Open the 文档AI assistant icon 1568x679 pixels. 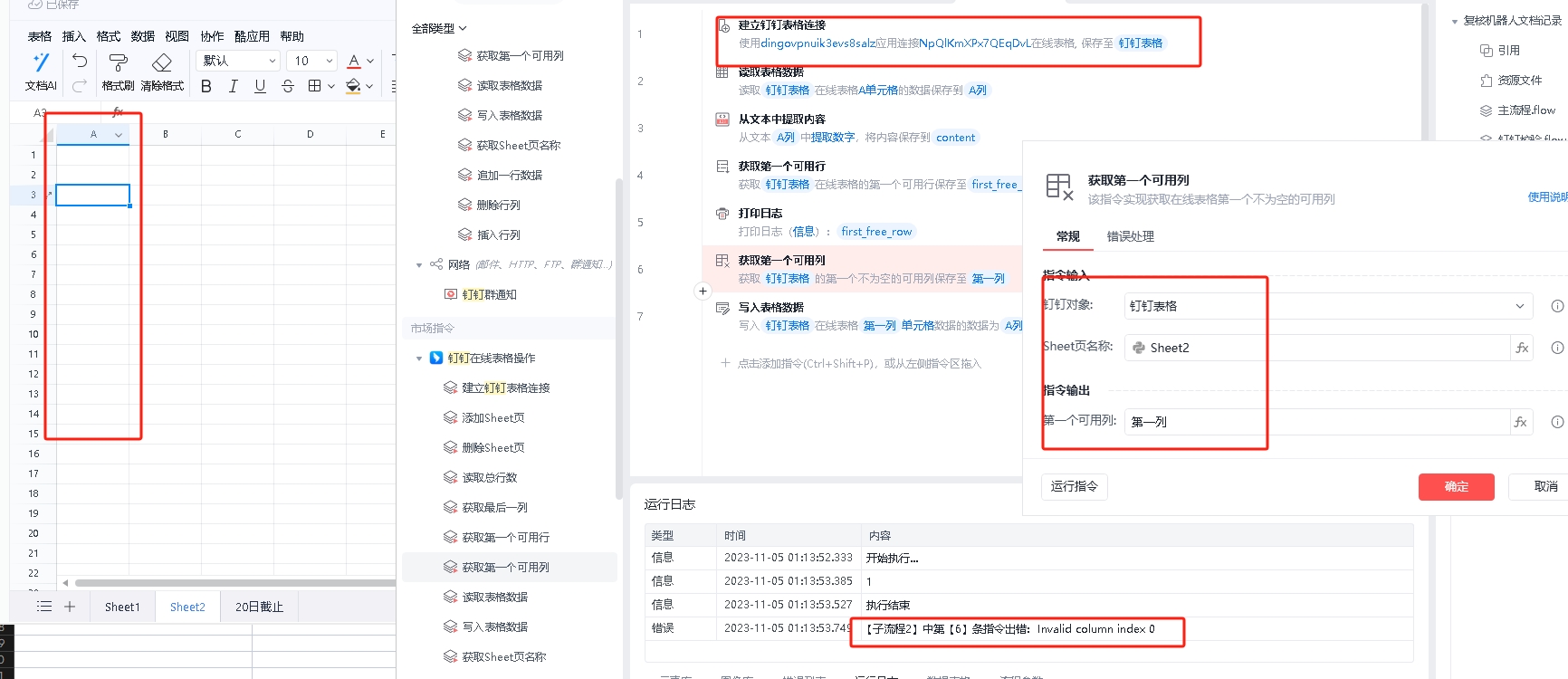pyautogui.click(x=40, y=62)
